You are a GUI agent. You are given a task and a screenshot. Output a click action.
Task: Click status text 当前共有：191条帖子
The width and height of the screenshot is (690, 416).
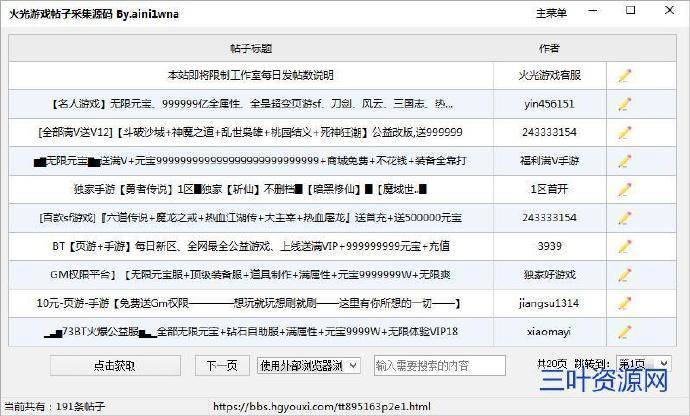pos(55,406)
